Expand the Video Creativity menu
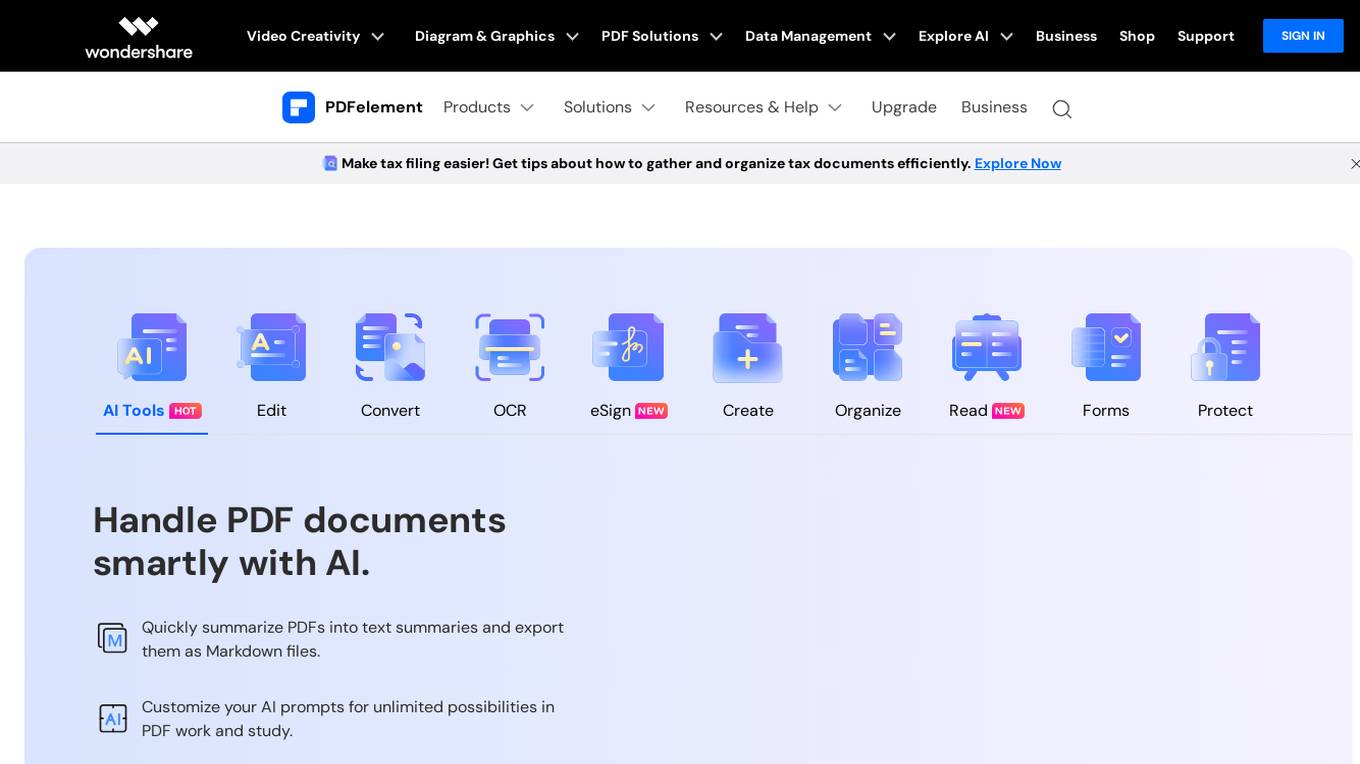 coord(315,36)
